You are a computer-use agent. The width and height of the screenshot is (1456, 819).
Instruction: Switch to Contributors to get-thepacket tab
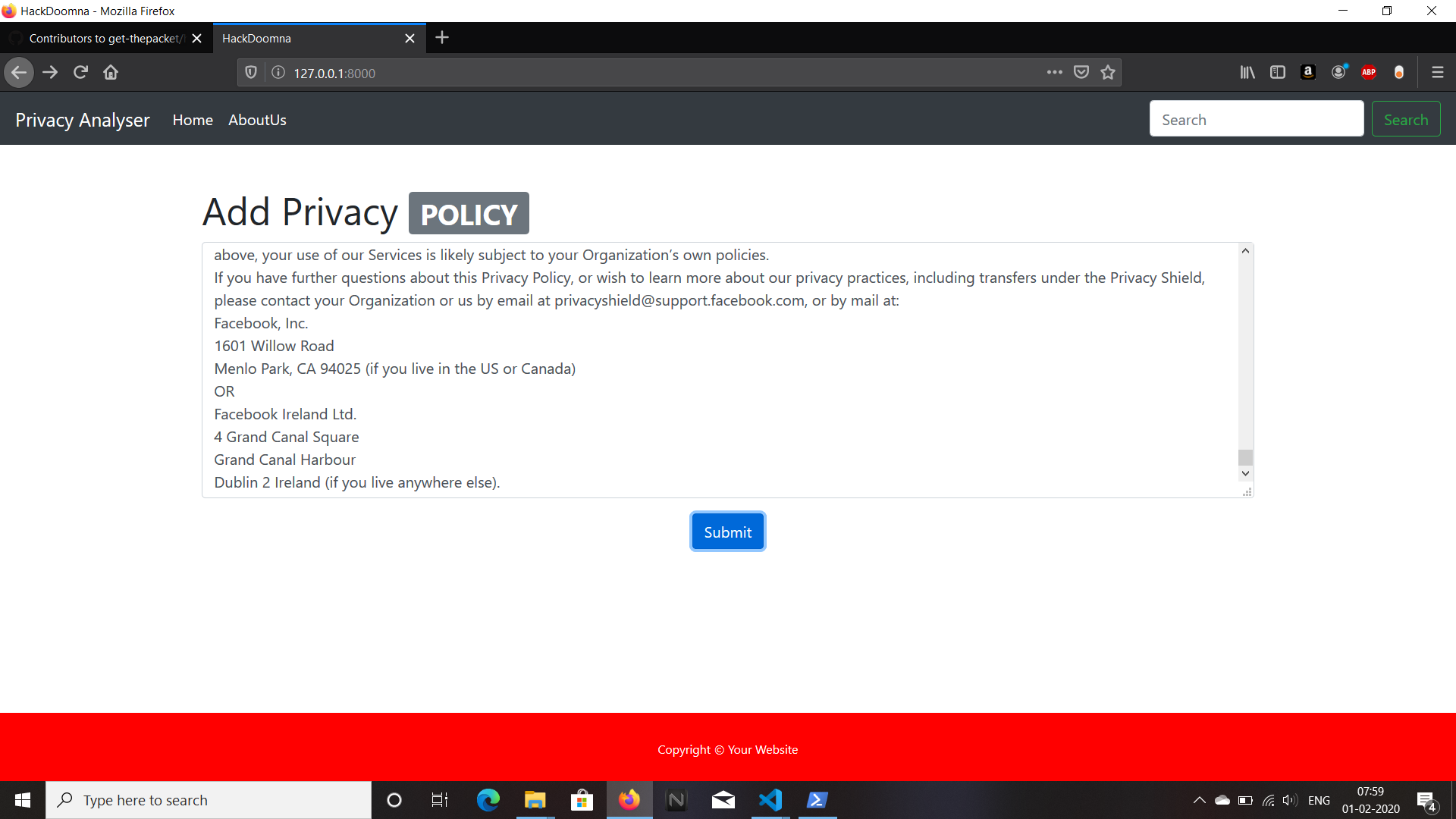point(105,39)
